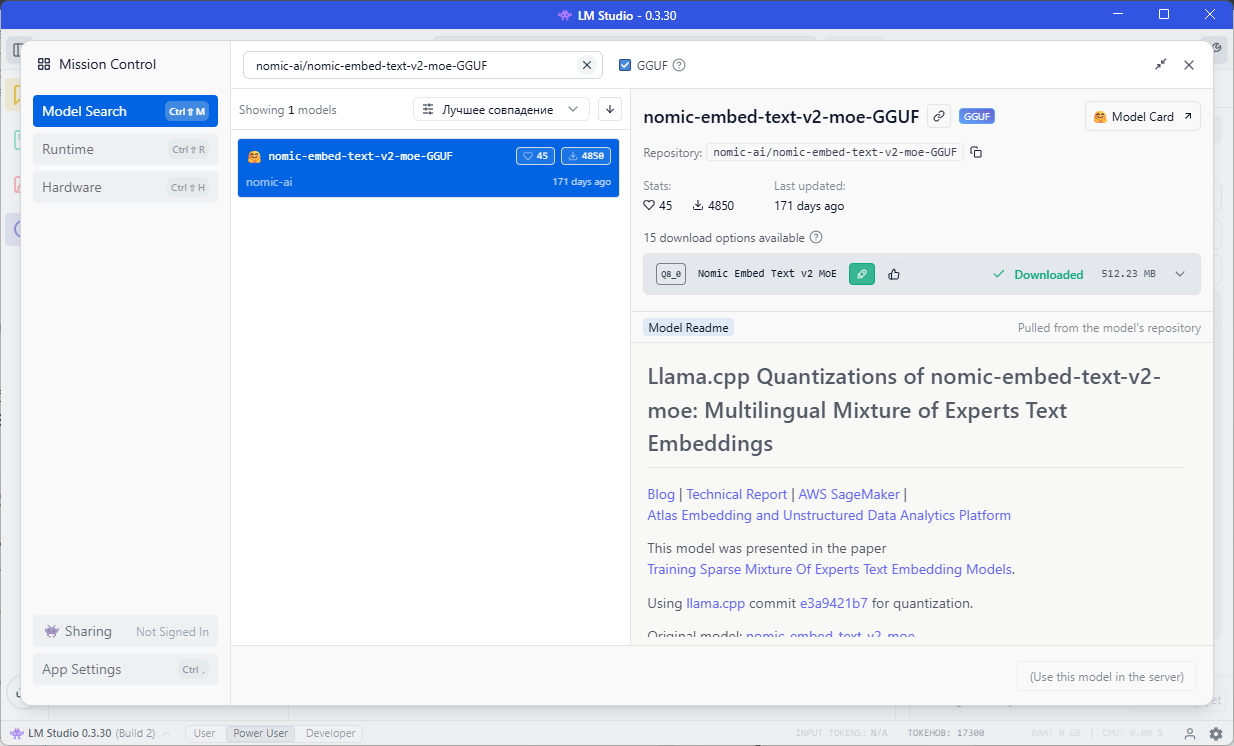Viewport: 1234px width, 746px height.
Task: Switch to Developer mode
Action: [330, 733]
